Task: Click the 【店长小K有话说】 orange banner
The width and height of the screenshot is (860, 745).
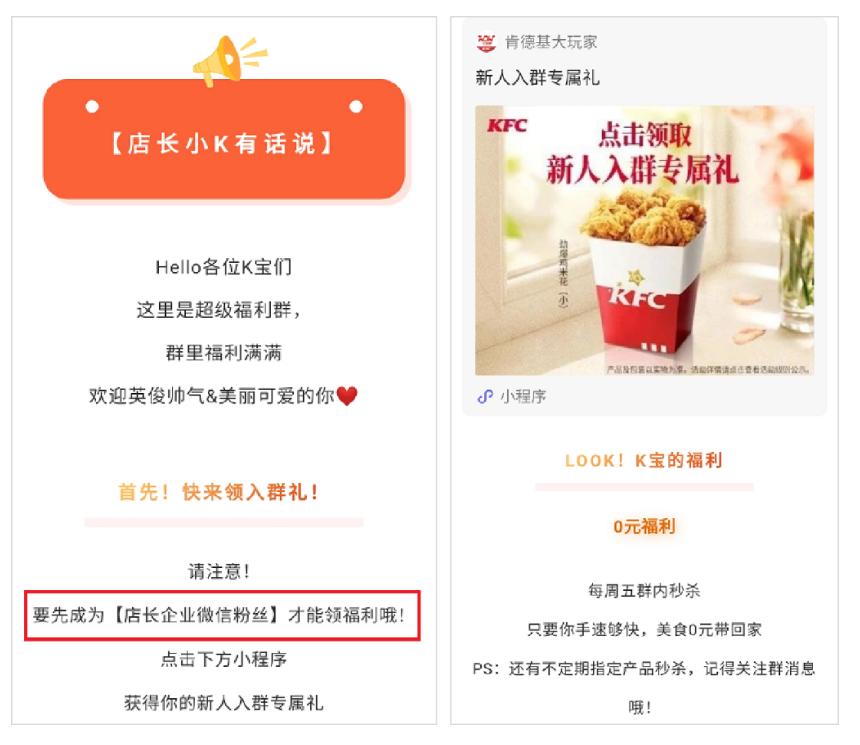Action: pos(224,139)
